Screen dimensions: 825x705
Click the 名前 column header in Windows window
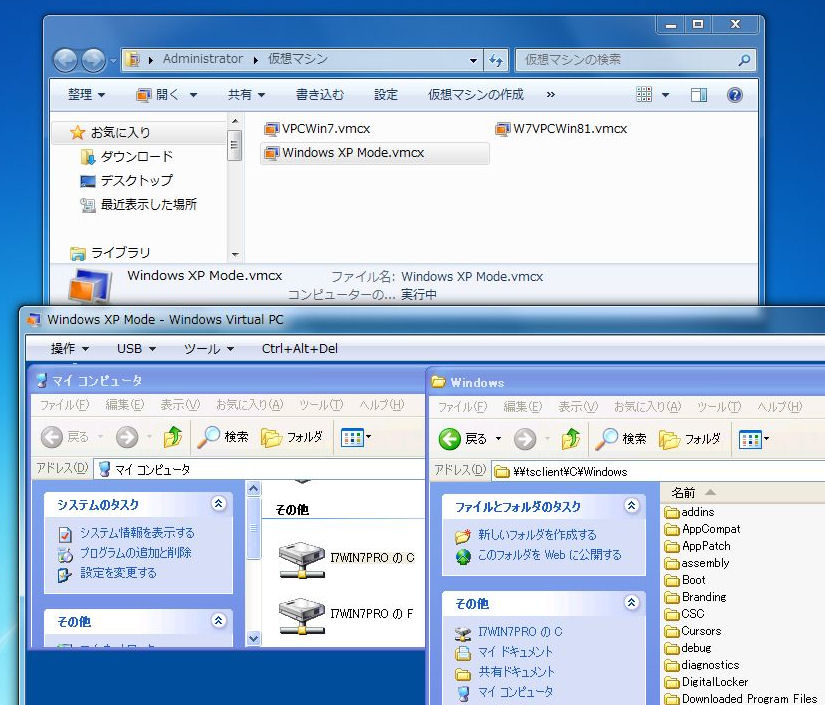683,493
